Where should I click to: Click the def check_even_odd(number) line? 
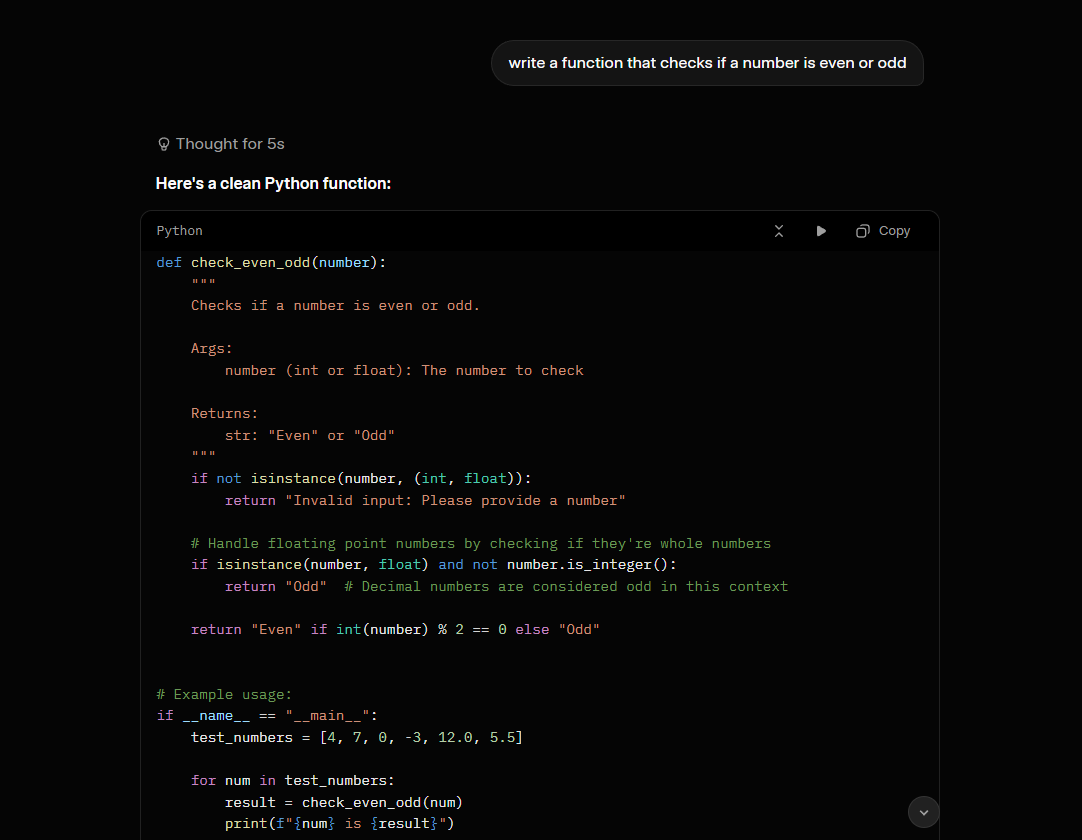tap(271, 262)
